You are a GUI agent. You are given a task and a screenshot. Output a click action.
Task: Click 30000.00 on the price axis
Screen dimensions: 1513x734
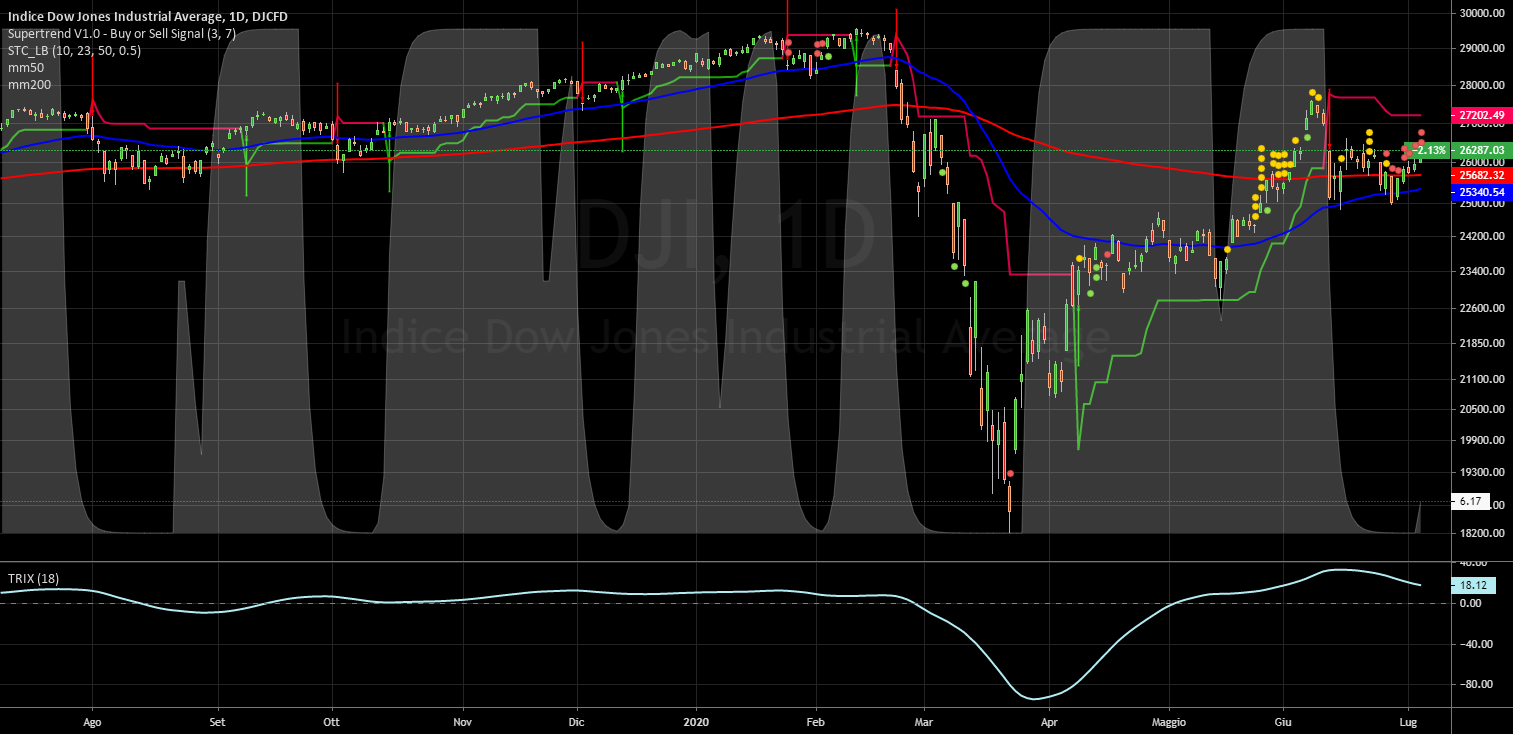1481,13
